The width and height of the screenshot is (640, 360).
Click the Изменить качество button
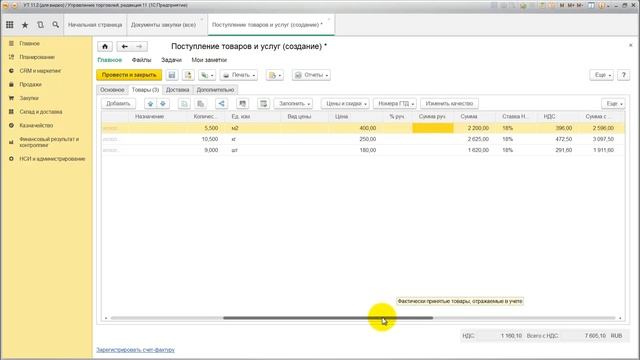(449, 104)
